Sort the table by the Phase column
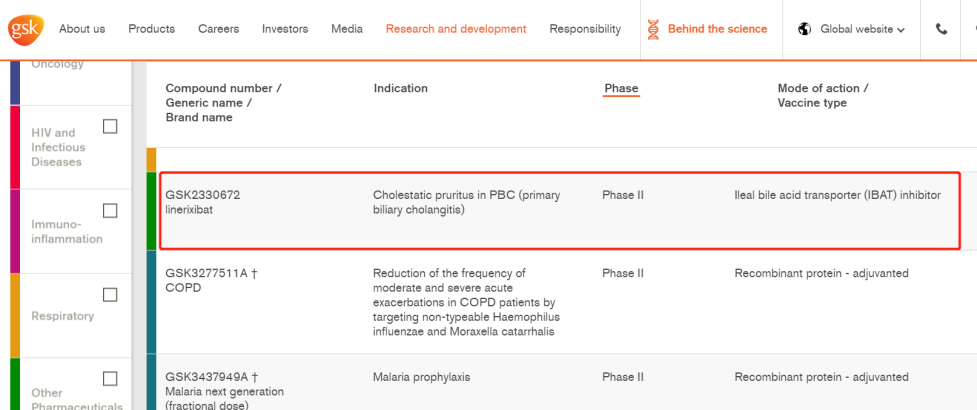The image size is (977, 410). pos(621,88)
